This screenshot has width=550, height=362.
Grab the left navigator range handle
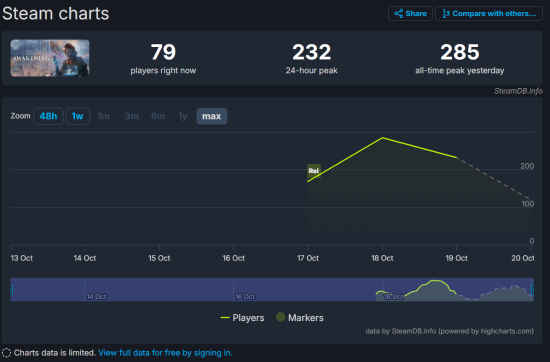(11, 290)
